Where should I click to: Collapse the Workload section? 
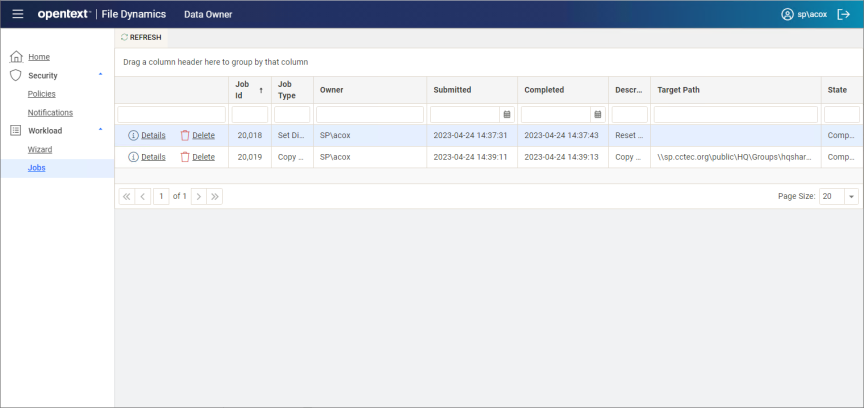[x=100, y=129]
